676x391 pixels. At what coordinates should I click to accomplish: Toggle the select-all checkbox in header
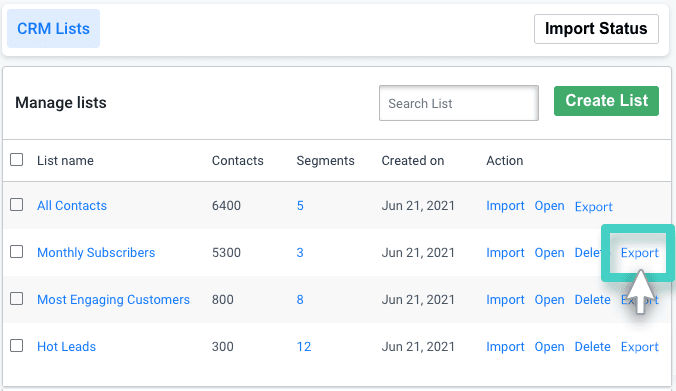(x=16, y=160)
